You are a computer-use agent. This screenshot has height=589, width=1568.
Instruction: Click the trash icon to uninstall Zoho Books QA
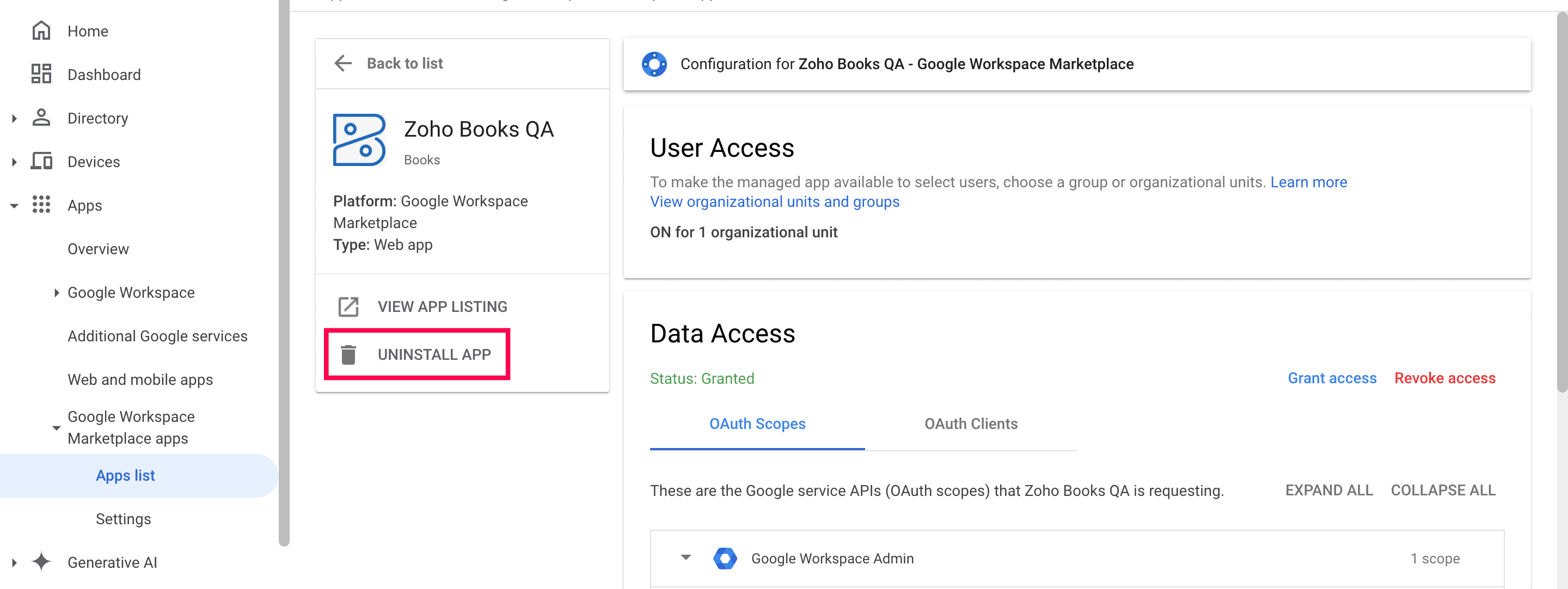coord(348,354)
